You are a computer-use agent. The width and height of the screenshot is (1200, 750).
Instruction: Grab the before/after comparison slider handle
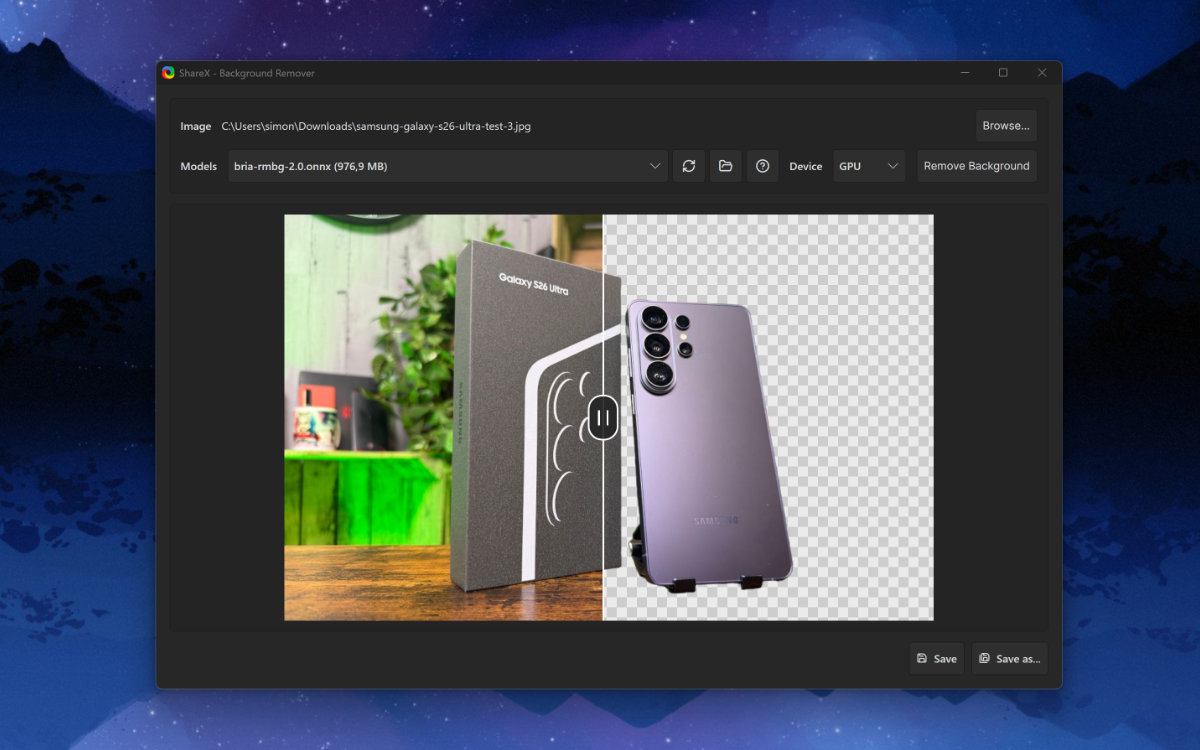click(603, 417)
